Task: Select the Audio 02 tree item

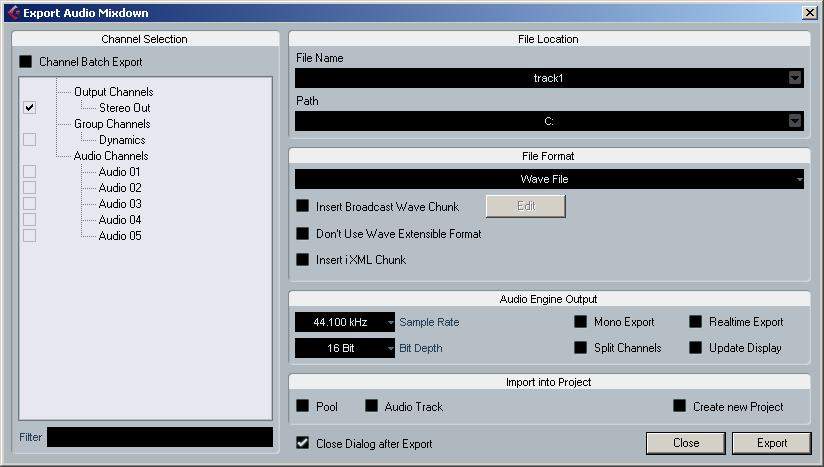Action: tap(120, 188)
